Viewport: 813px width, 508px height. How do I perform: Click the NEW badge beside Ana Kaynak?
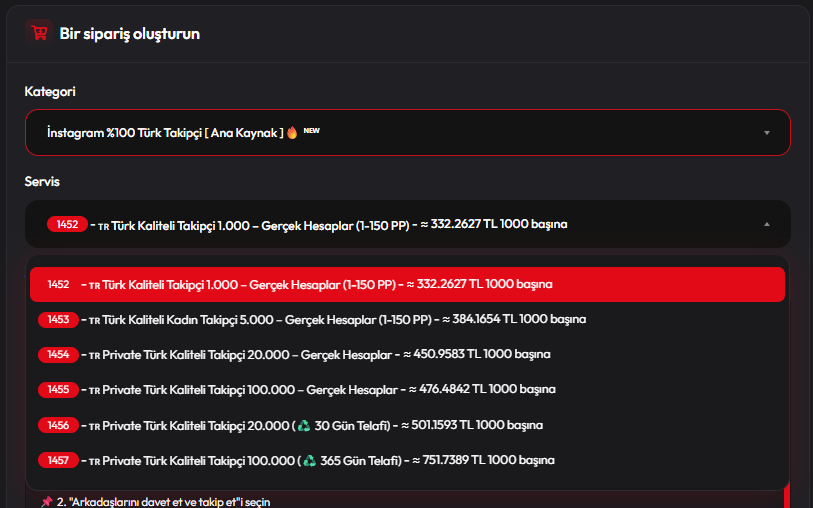(x=311, y=131)
